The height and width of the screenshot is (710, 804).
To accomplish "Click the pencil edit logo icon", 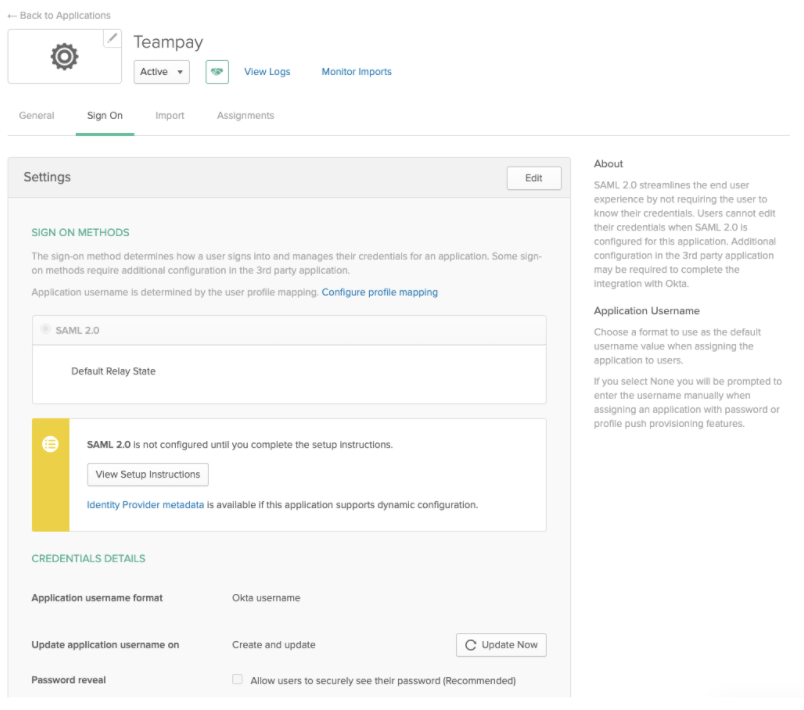I will tap(112, 38).
